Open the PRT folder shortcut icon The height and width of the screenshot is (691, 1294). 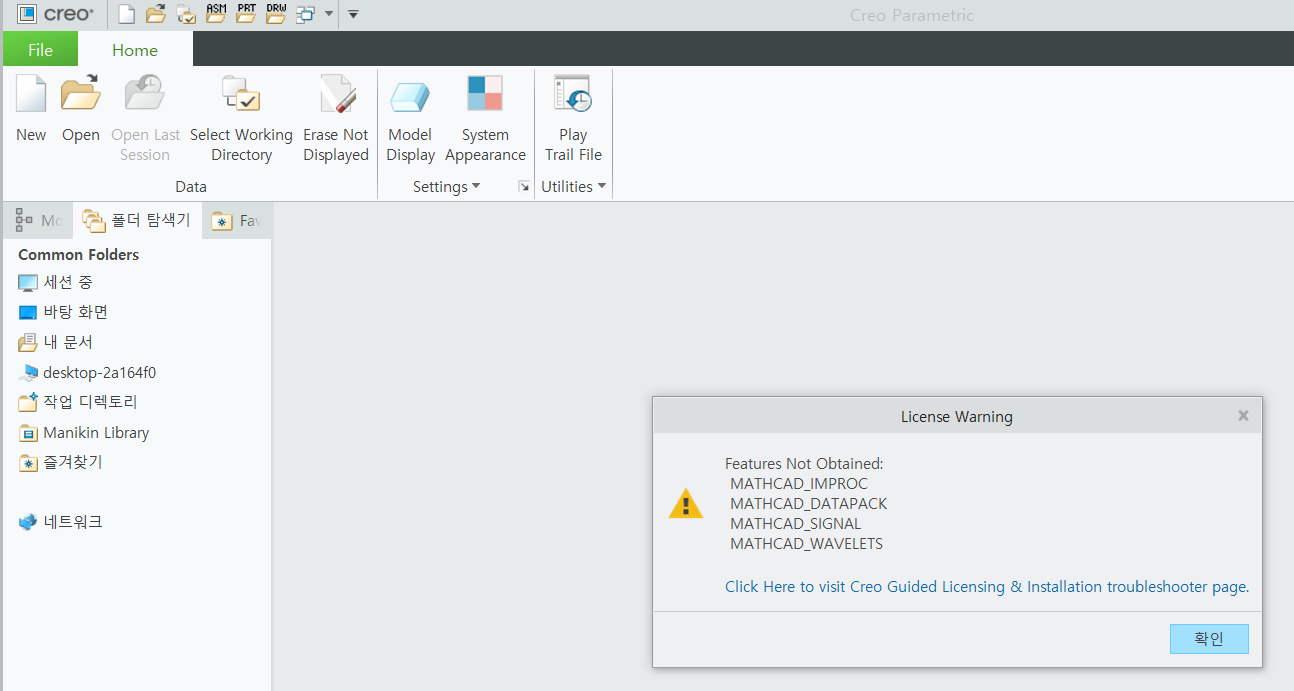click(x=246, y=14)
